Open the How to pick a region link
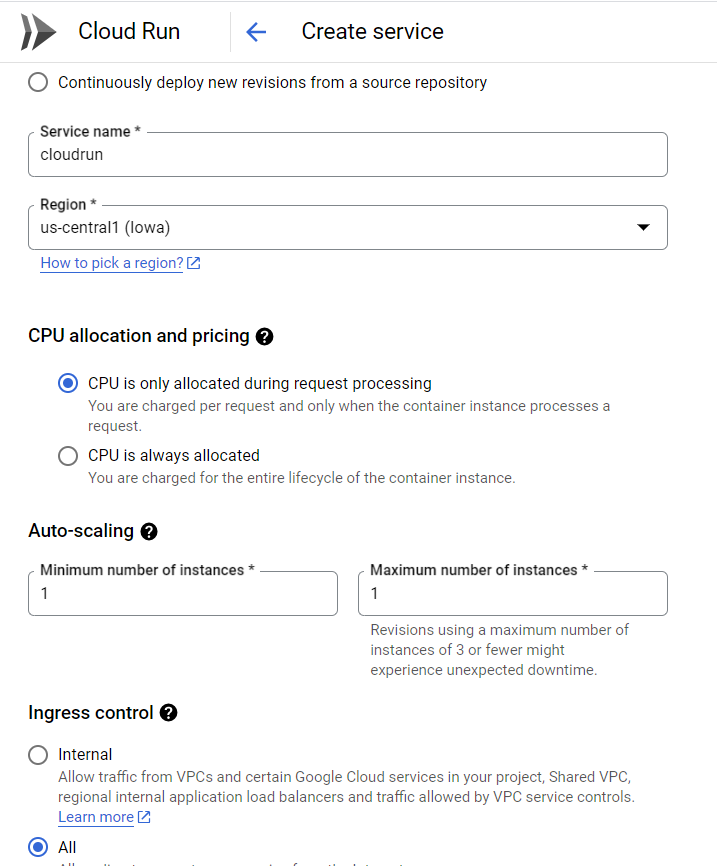Viewport: 717px width, 866px height. pyautogui.click(x=112, y=264)
